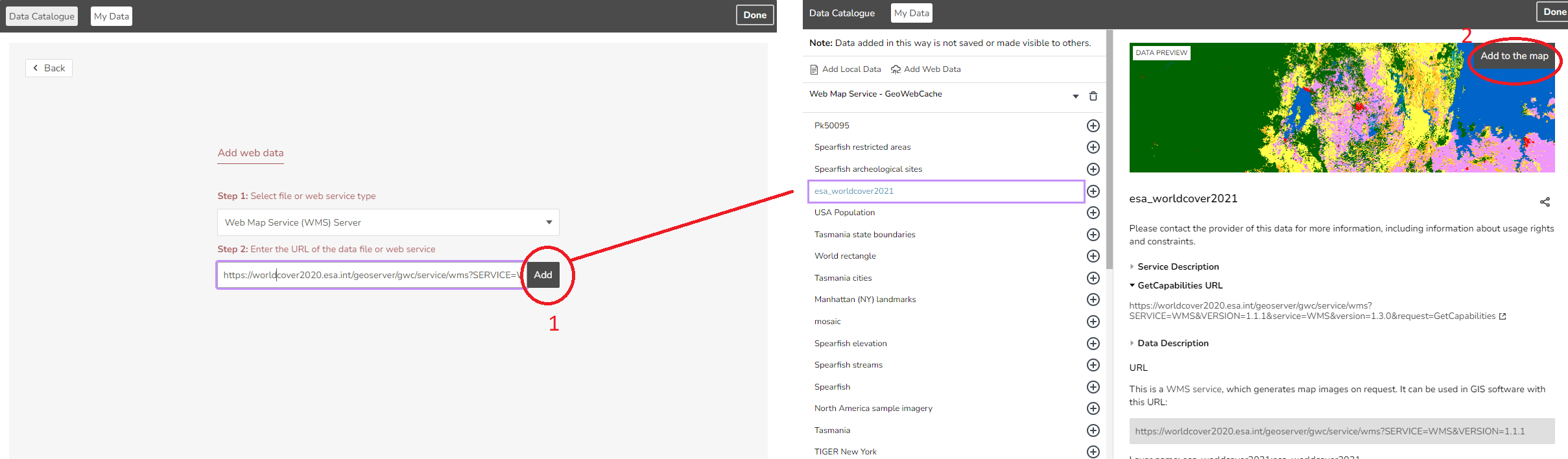Open external link icon after GetCapabilities URL
This screenshot has height=459, width=1568.
coord(1503,316)
